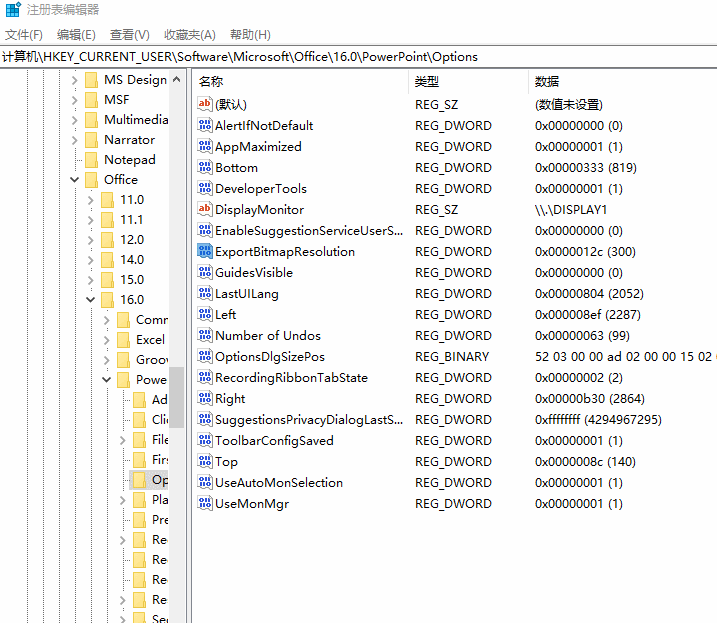Select the EnableSuggestionServiceUserS... value name
Image resolution: width=717 pixels, height=623 pixels.
pos(309,231)
